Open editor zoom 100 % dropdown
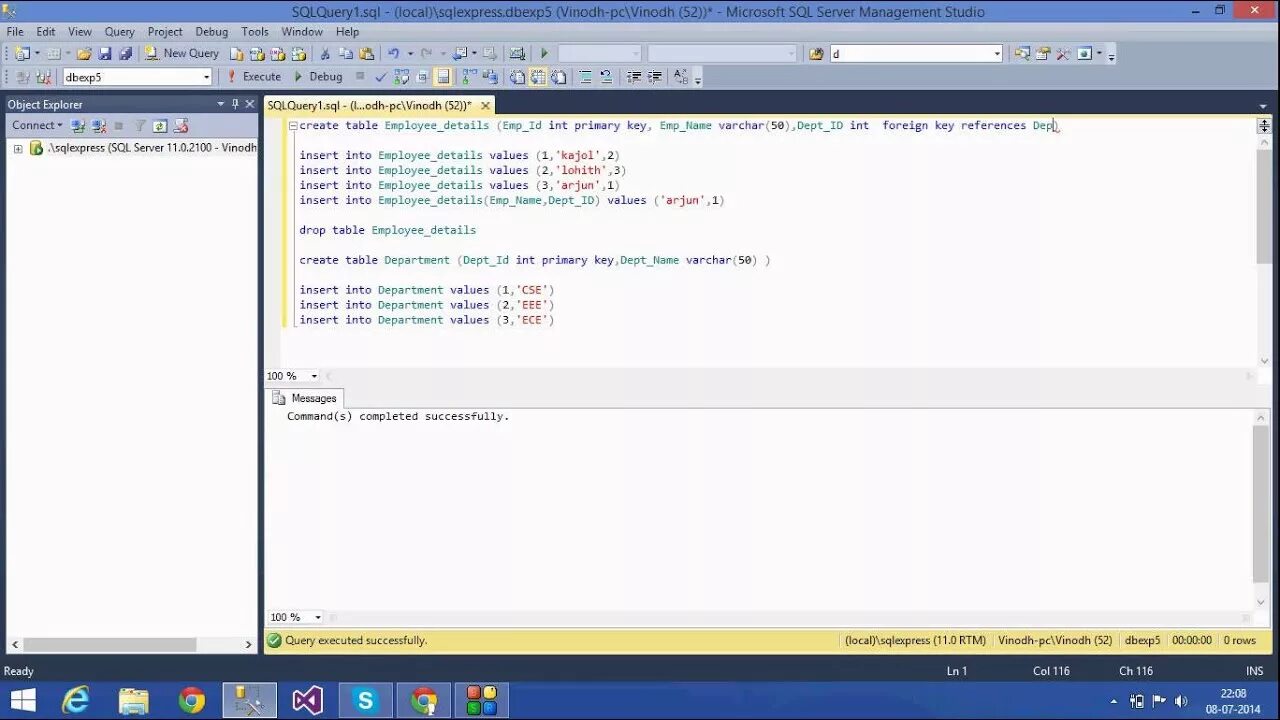 [314, 376]
